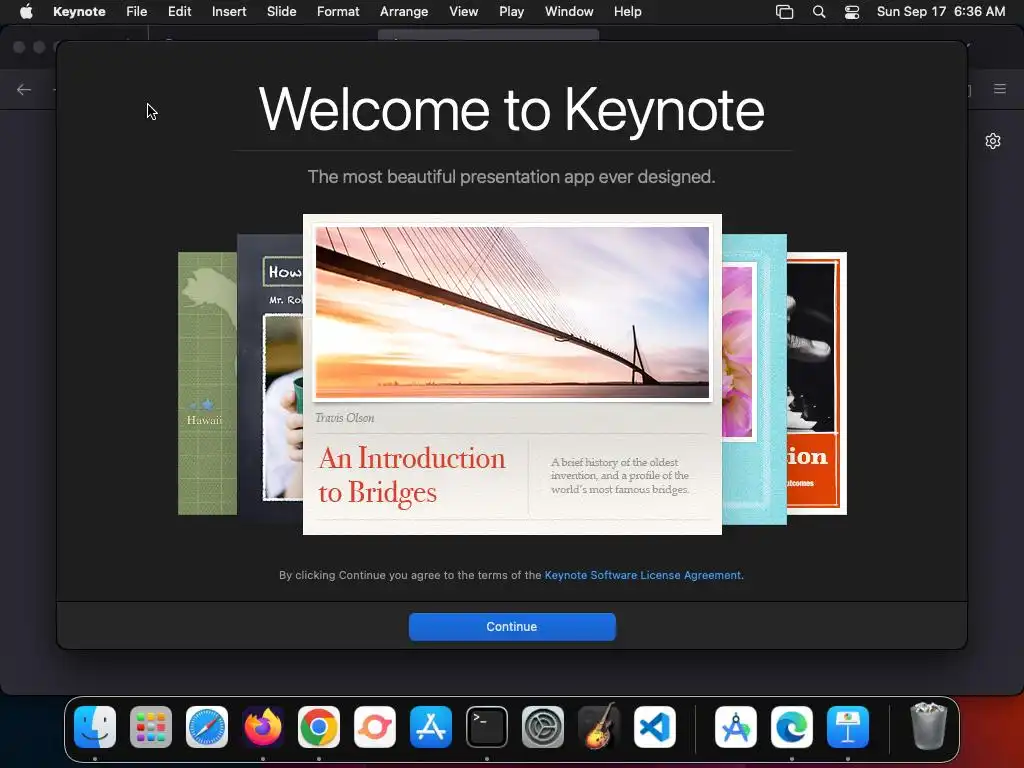Screen dimensions: 1024x768
Task: Open the Apple menu
Action: (26, 12)
